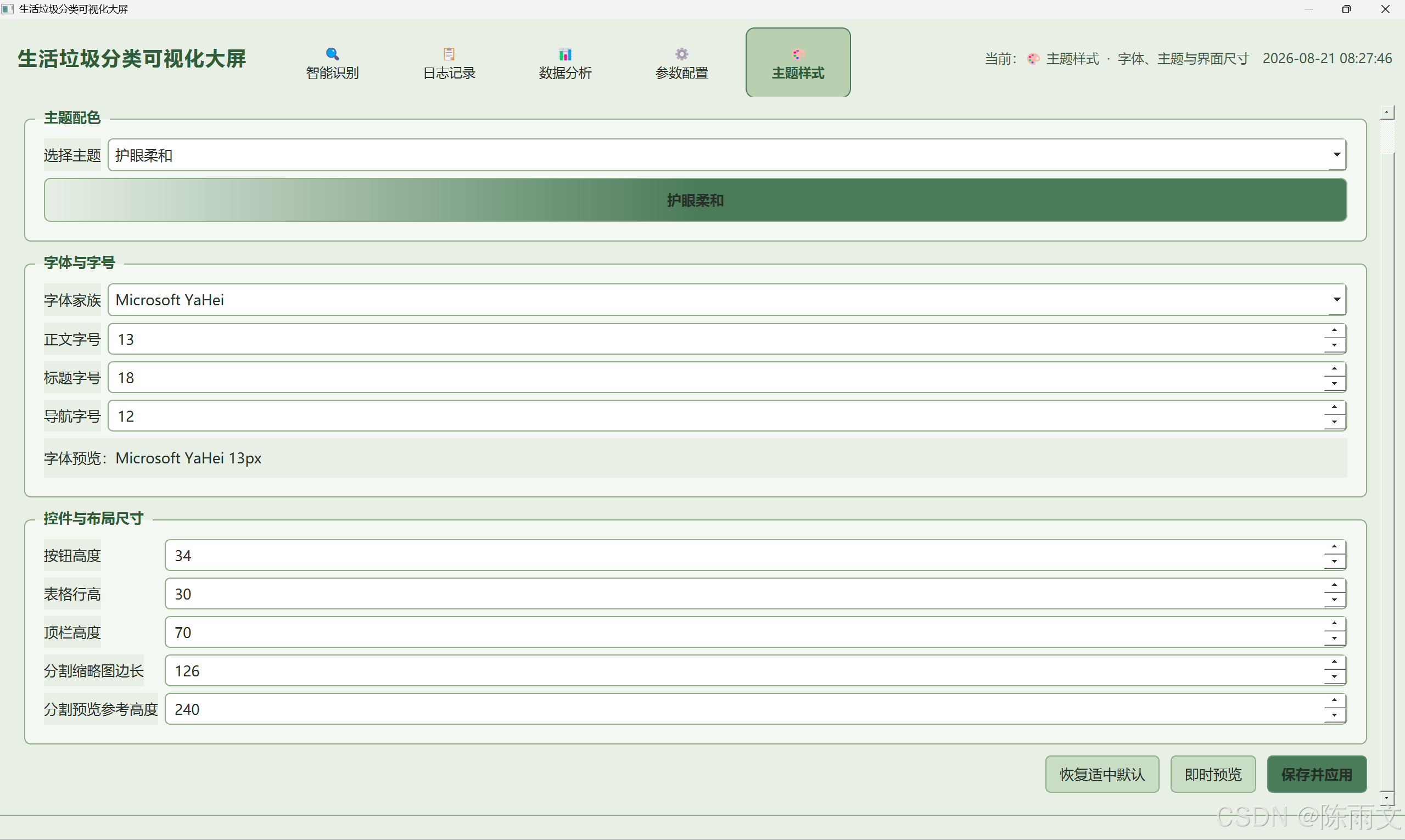Switch to the 日志记录 tab
This screenshot has height=840, width=1405.
pyautogui.click(x=449, y=62)
